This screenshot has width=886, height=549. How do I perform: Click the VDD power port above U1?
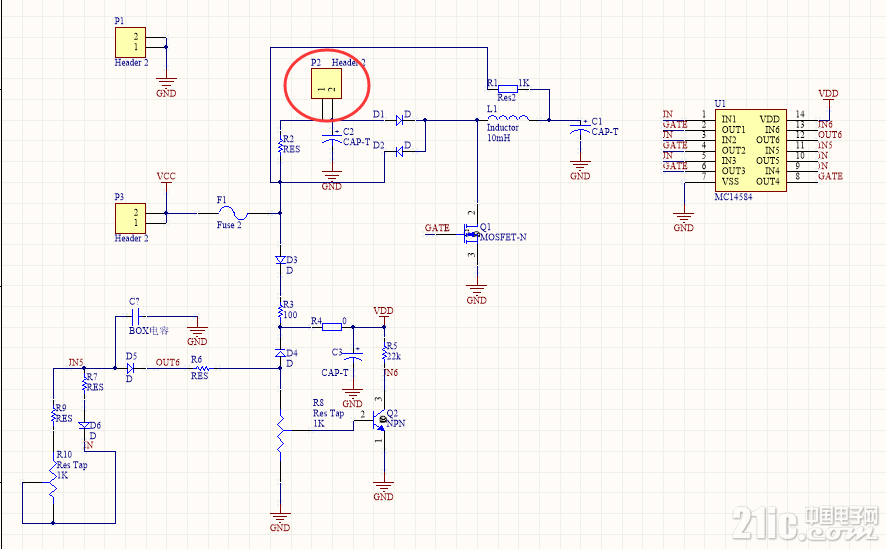tap(828, 94)
